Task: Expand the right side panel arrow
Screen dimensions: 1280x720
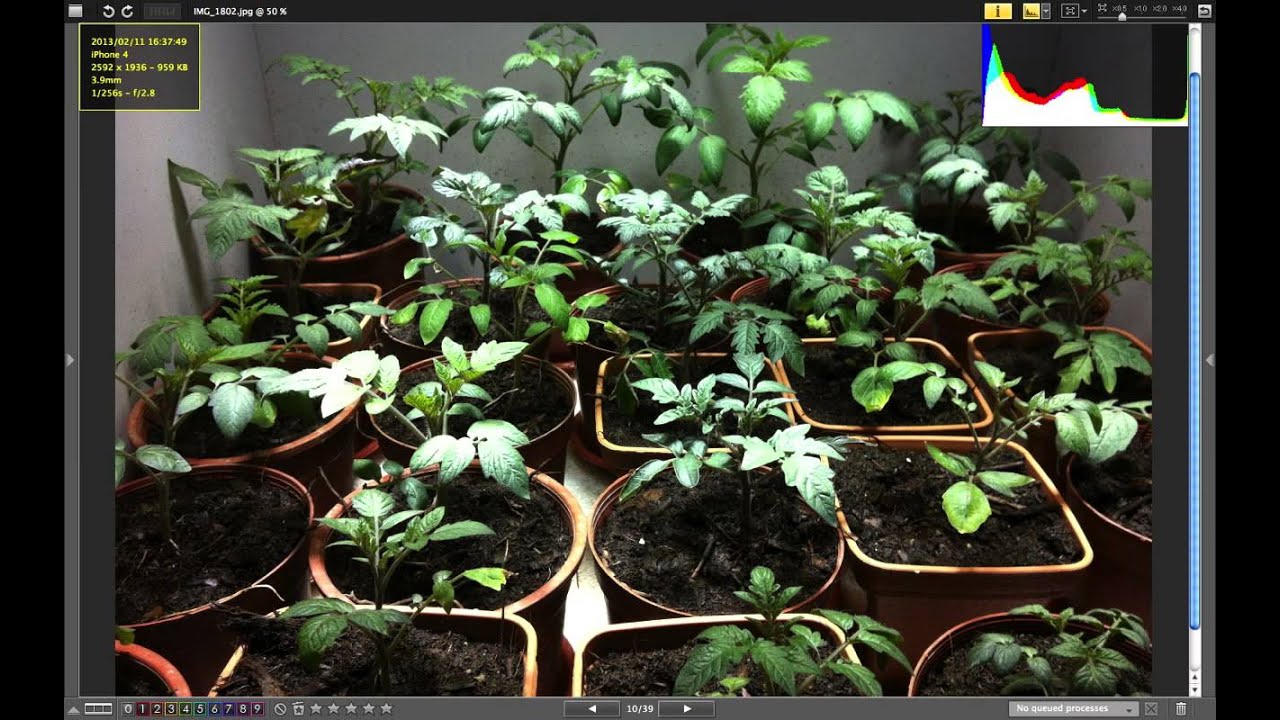Action: [1209, 359]
